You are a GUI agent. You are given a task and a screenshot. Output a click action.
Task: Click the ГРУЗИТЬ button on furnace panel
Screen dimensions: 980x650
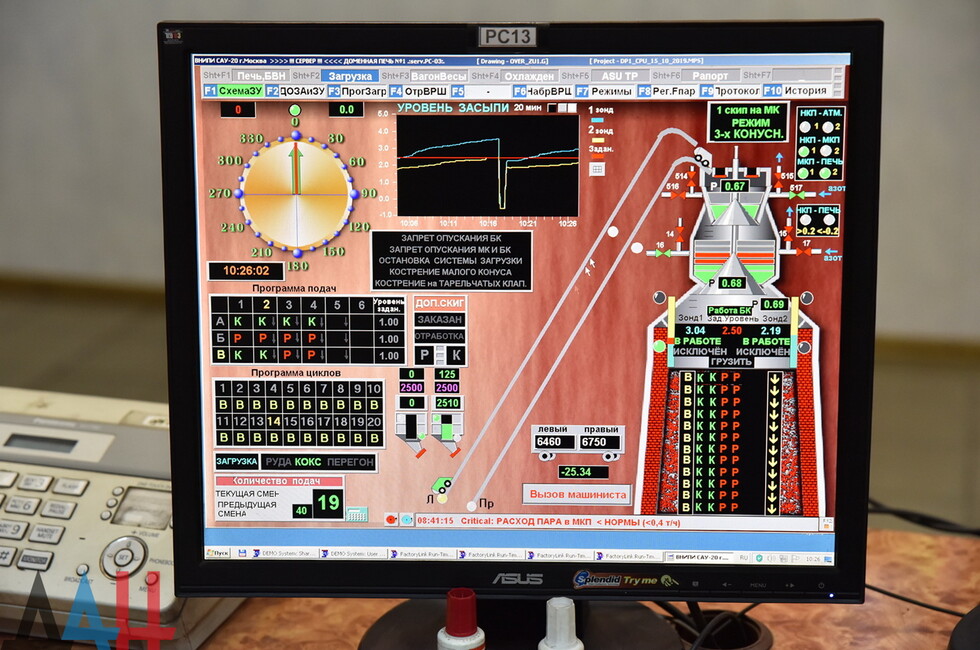(738, 362)
